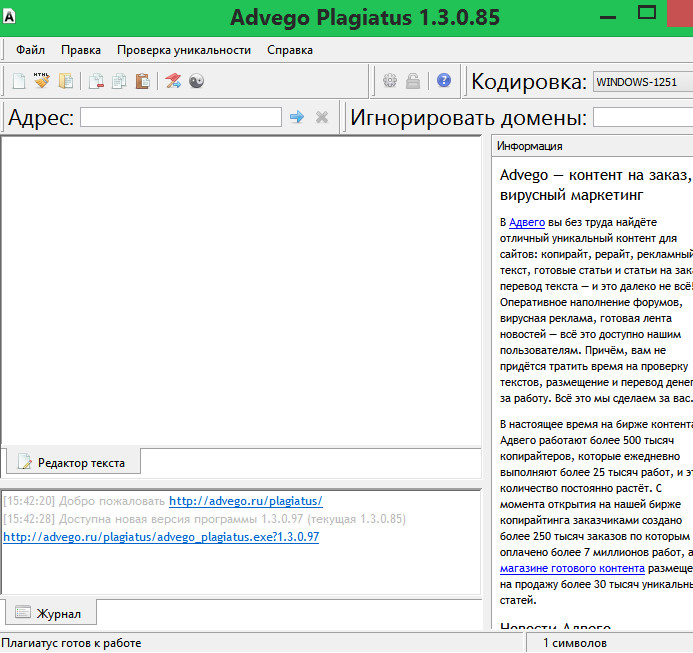
Task: Minimize the Advego Plagiatus window
Action: 608,17
